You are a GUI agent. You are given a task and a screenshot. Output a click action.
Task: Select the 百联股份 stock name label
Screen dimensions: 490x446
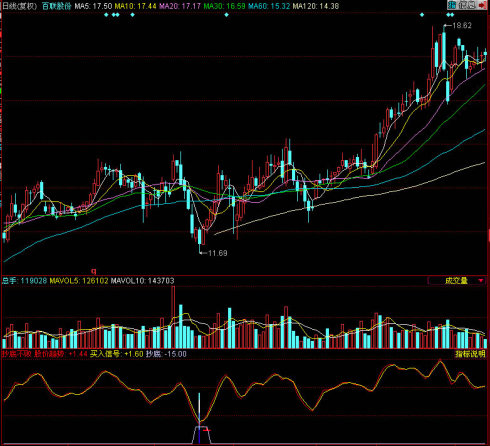click(57, 6)
